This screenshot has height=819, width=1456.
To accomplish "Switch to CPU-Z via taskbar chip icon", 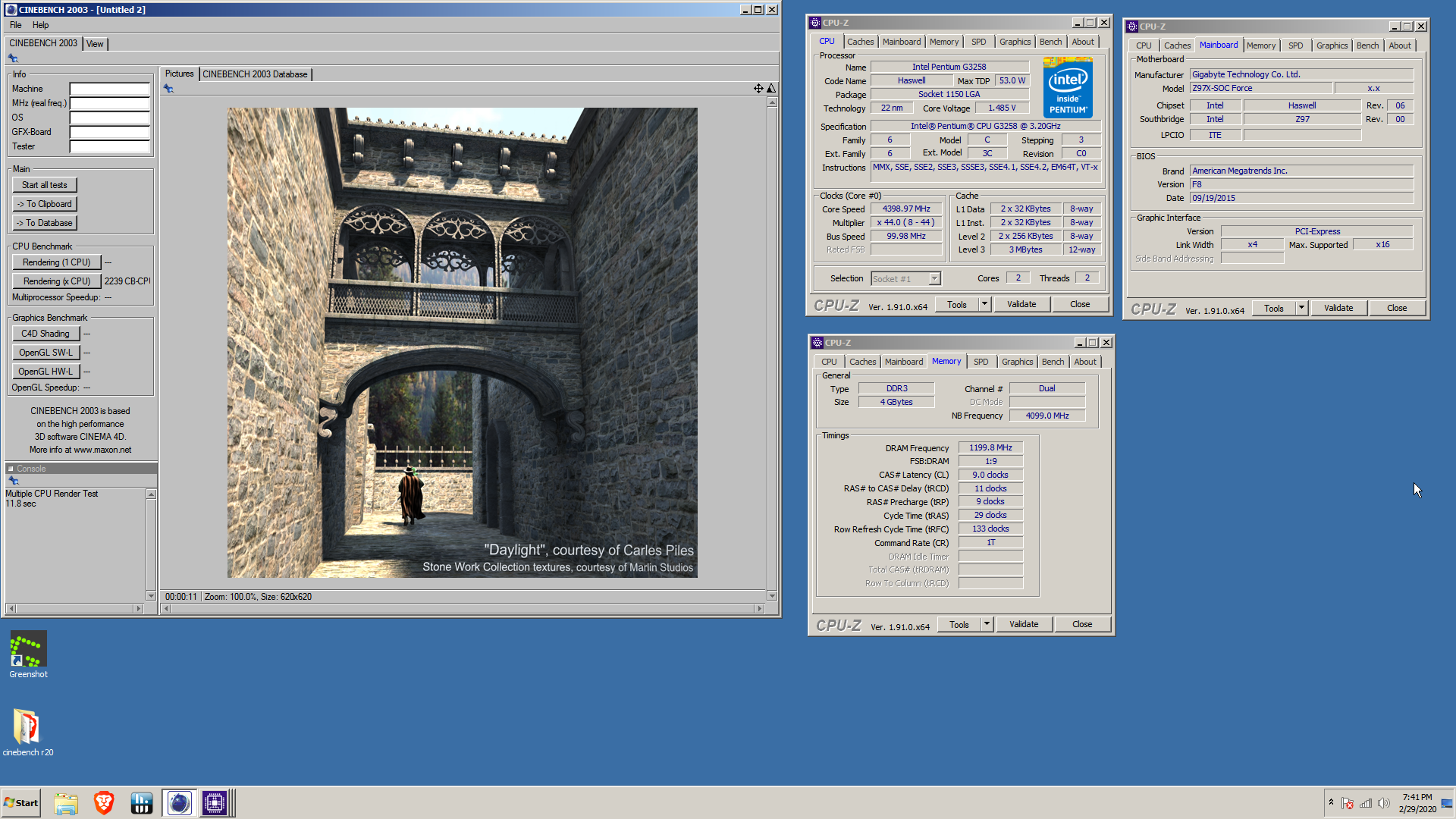I will [x=215, y=803].
